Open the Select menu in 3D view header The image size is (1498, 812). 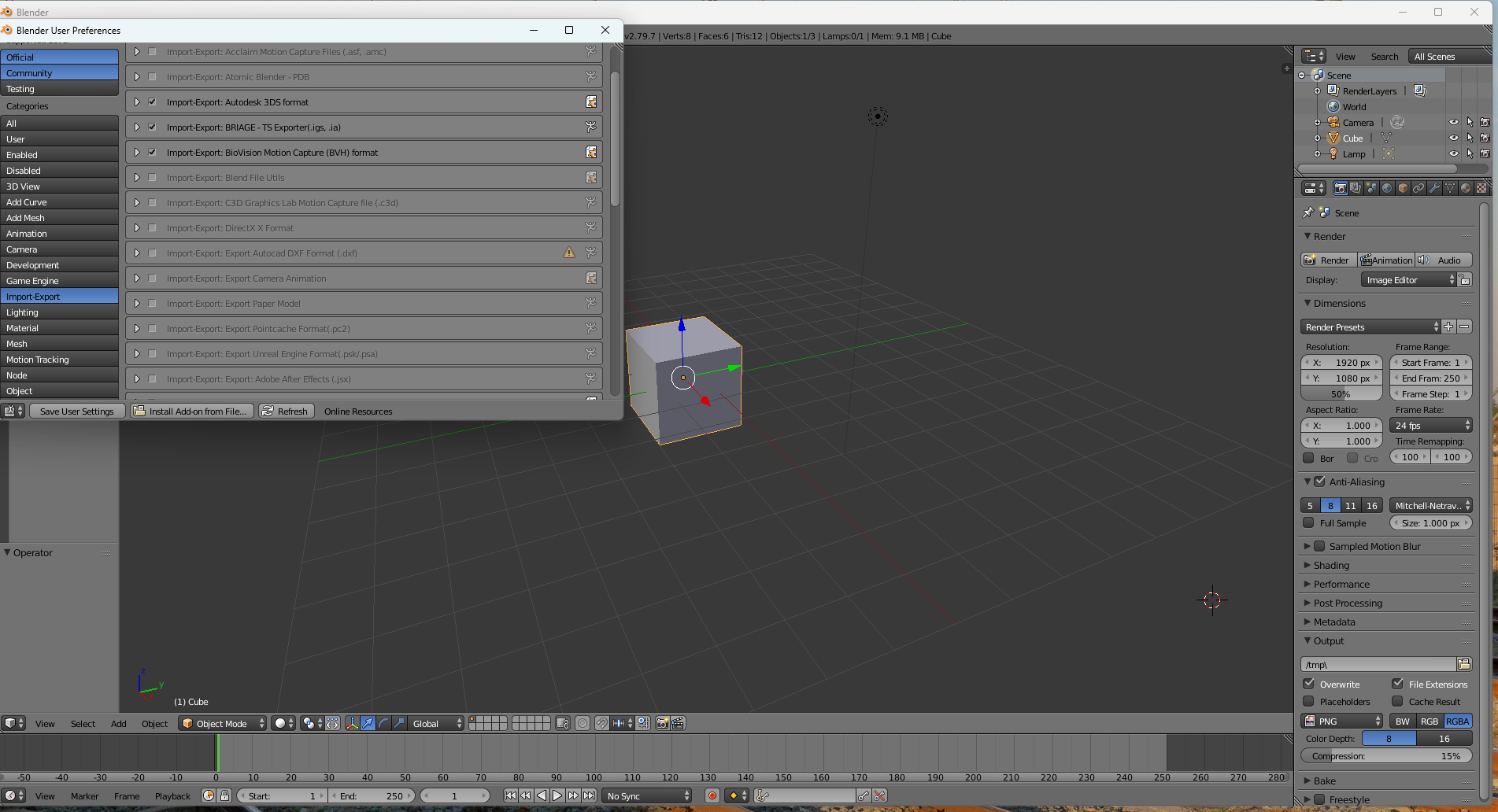click(x=83, y=723)
